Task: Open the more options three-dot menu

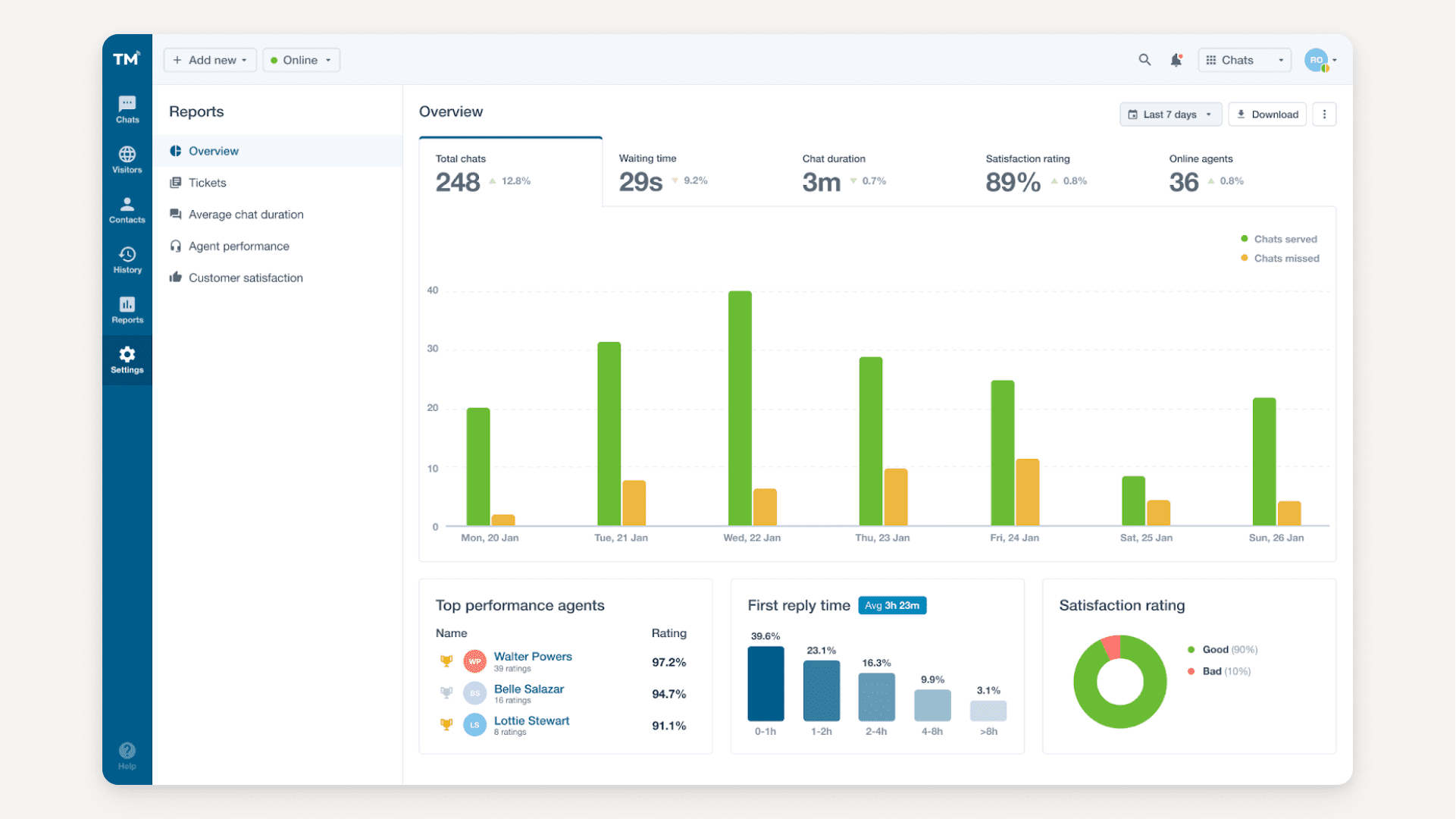Action: coord(1324,114)
